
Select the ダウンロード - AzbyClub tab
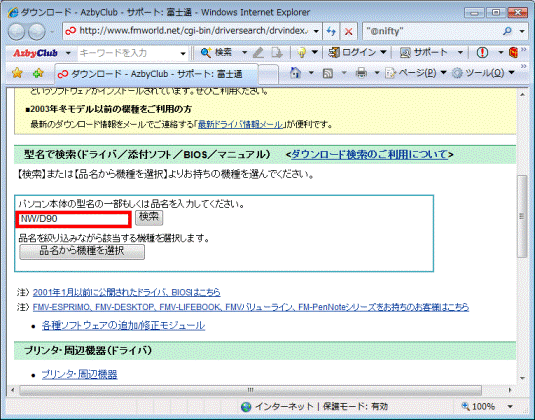coord(156,74)
